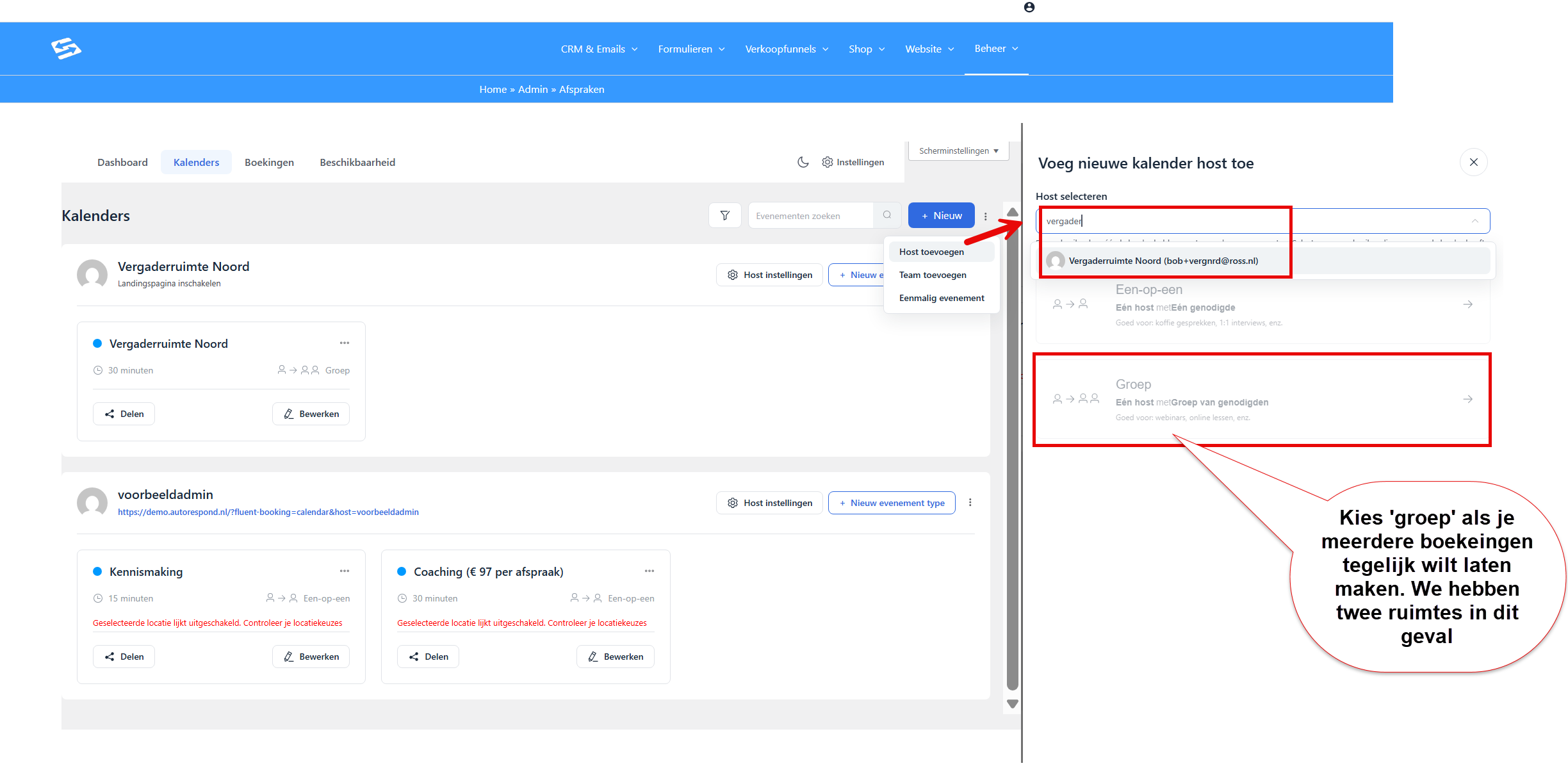Open Coaching card three-dot menu
Image resolution: width=1568 pixels, height=768 pixels.
[x=649, y=571]
